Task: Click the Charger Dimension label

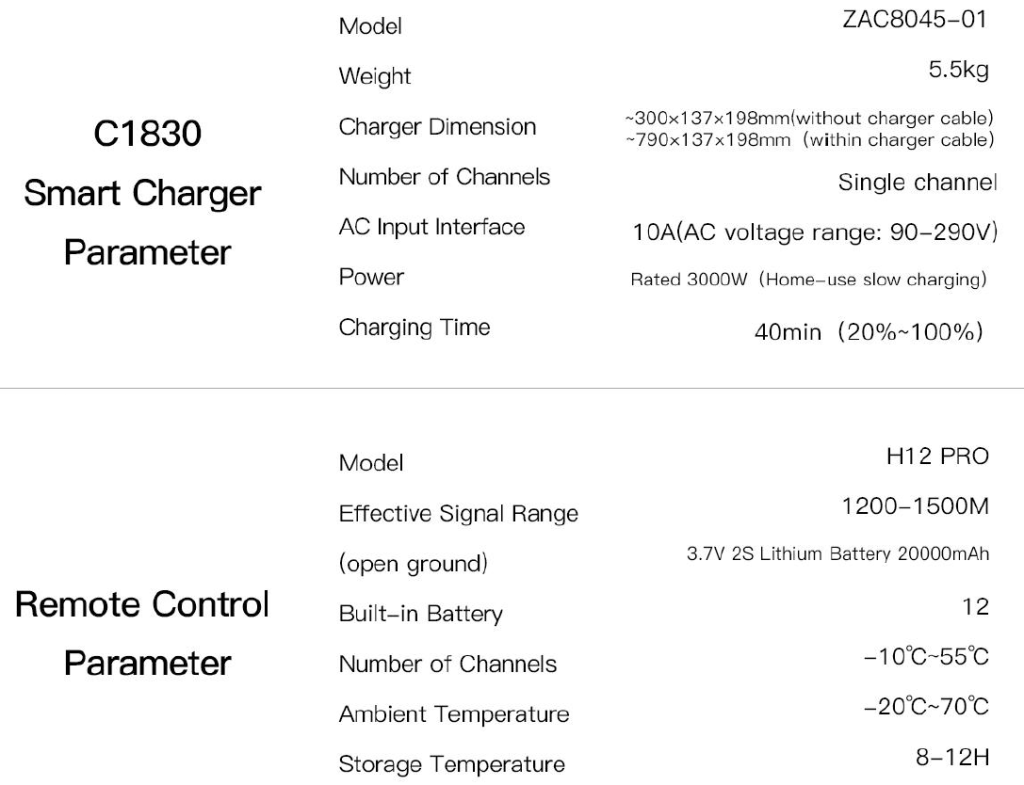Action: click(437, 127)
